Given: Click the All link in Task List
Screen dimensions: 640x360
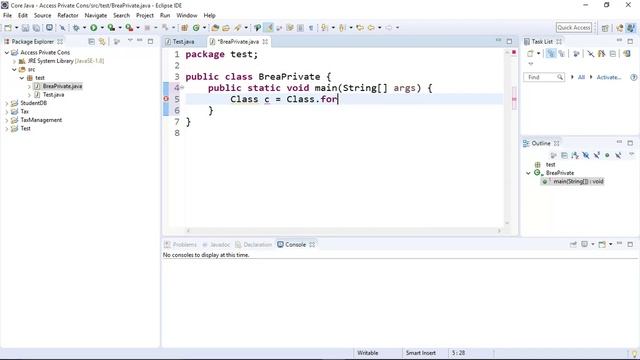Looking at the screenshot, I should click(581, 77).
